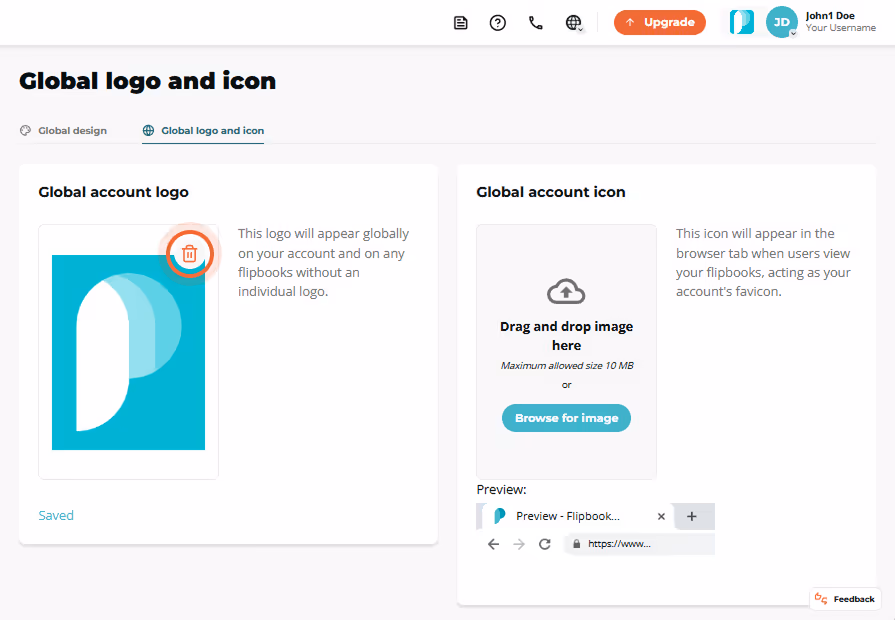The image size is (895, 620).
Task: Open the Feedback widget
Action: [x=845, y=599]
